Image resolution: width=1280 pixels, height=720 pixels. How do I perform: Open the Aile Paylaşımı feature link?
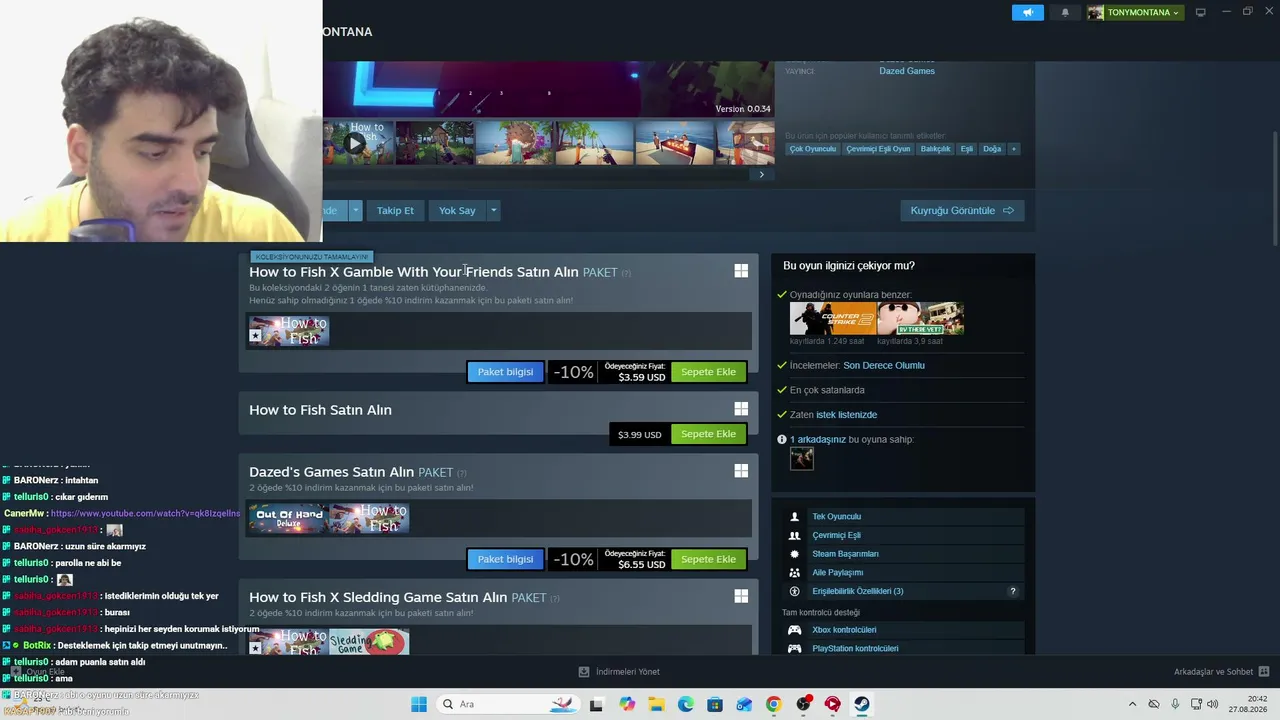(837, 573)
